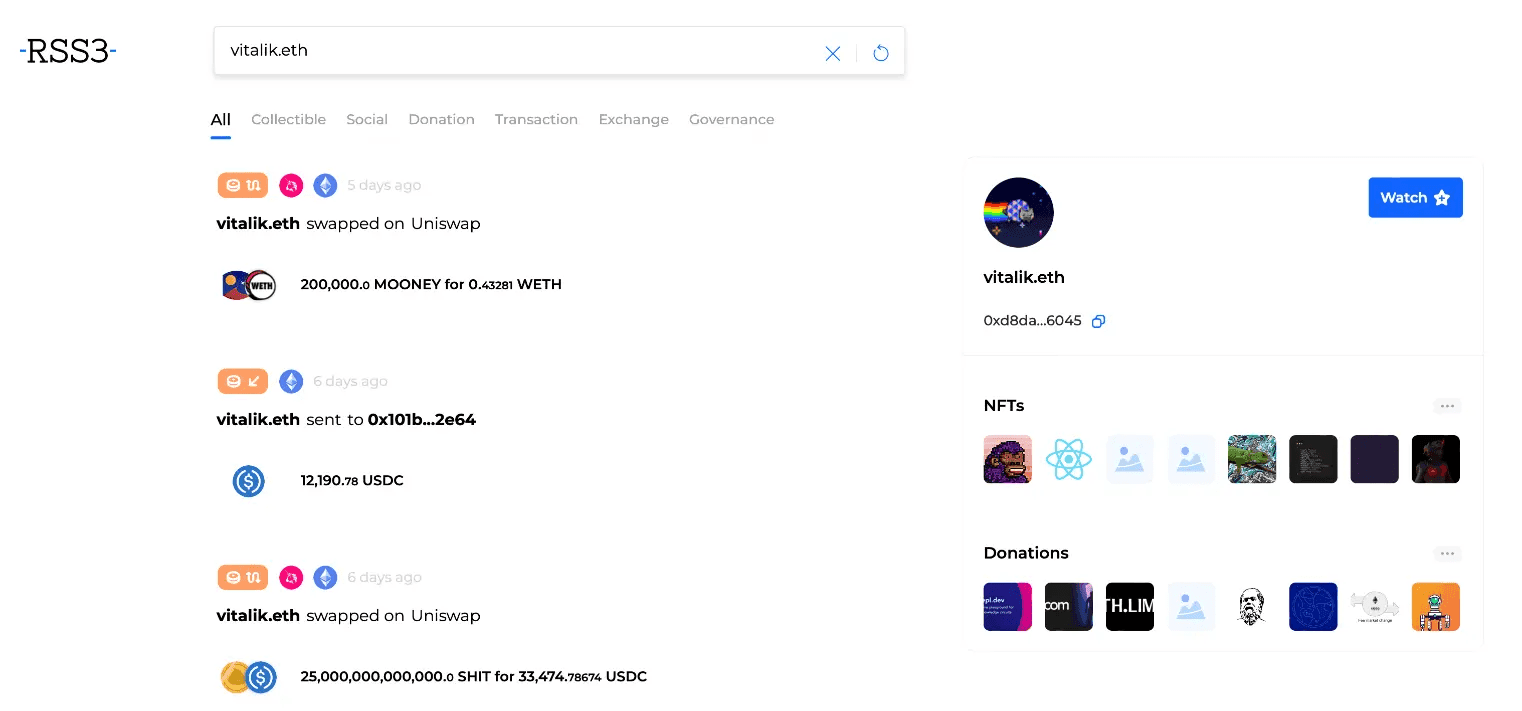Switch to the Collectible tab
Image resolution: width=1522 pixels, height=711 pixels.
289,119
